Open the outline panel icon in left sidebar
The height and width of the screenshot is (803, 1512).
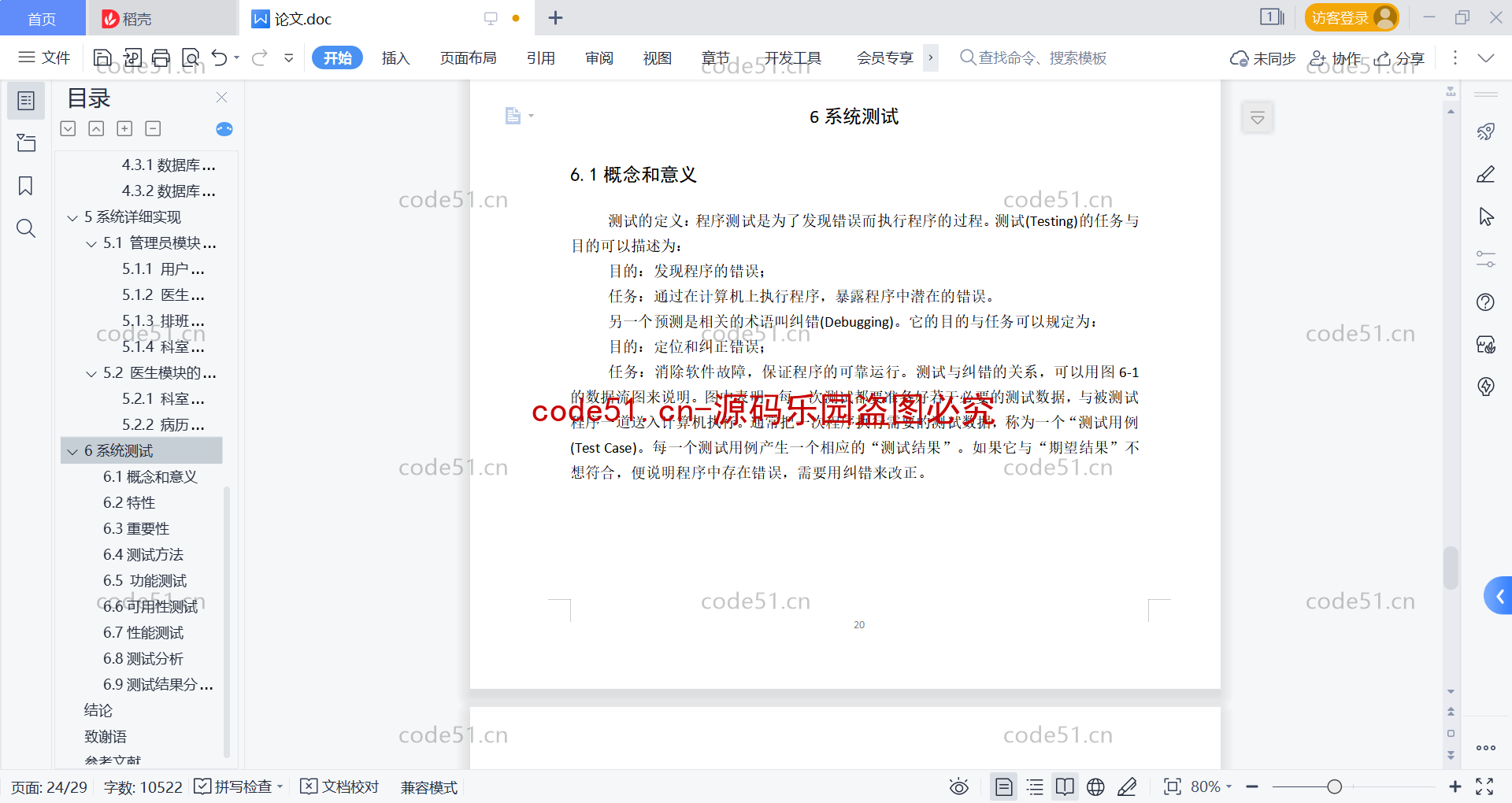[x=26, y=101]
